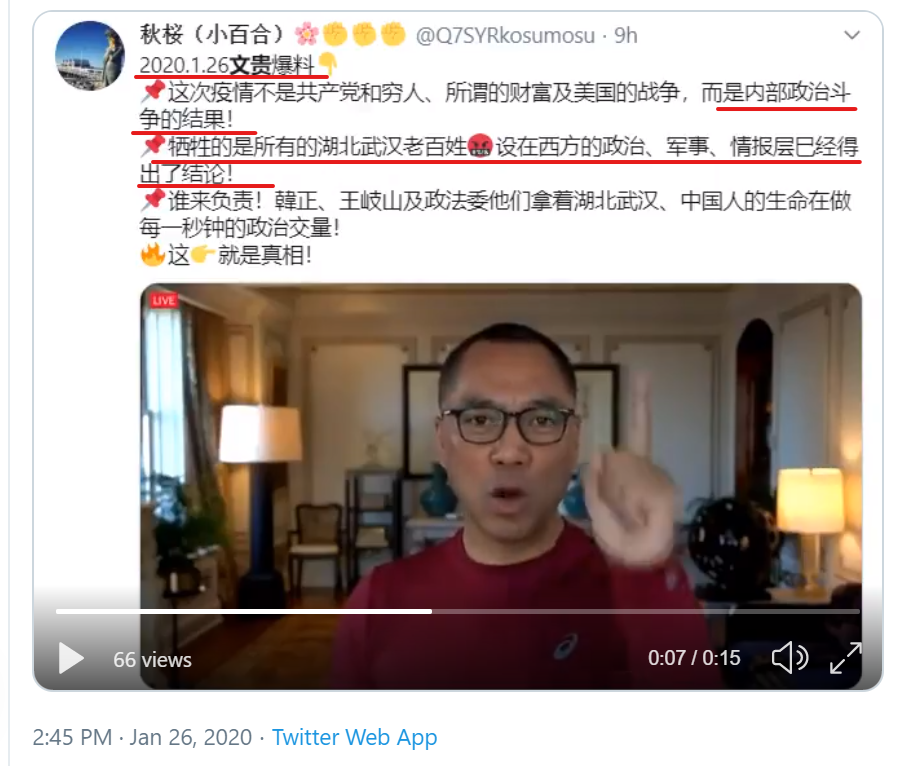Click the center of the video frame
This screenshot has width=906, height=766.
[x=501, y=486]
